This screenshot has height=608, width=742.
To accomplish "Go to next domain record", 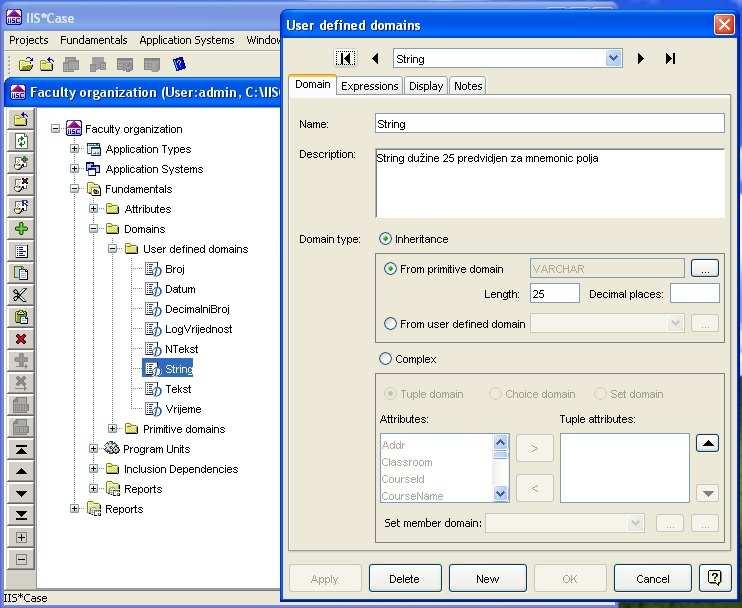I will coord(641,59).
